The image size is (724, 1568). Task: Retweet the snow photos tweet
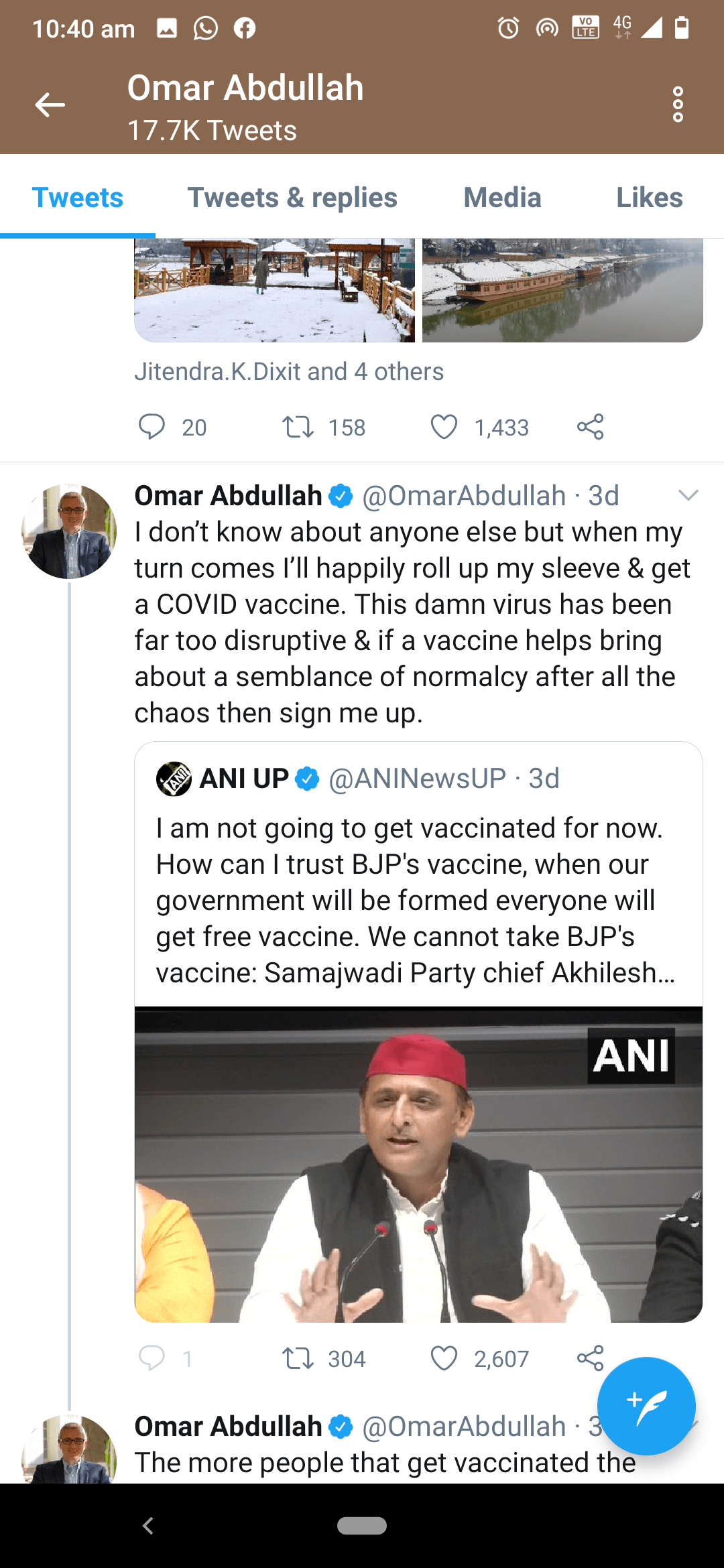(298, 427)
